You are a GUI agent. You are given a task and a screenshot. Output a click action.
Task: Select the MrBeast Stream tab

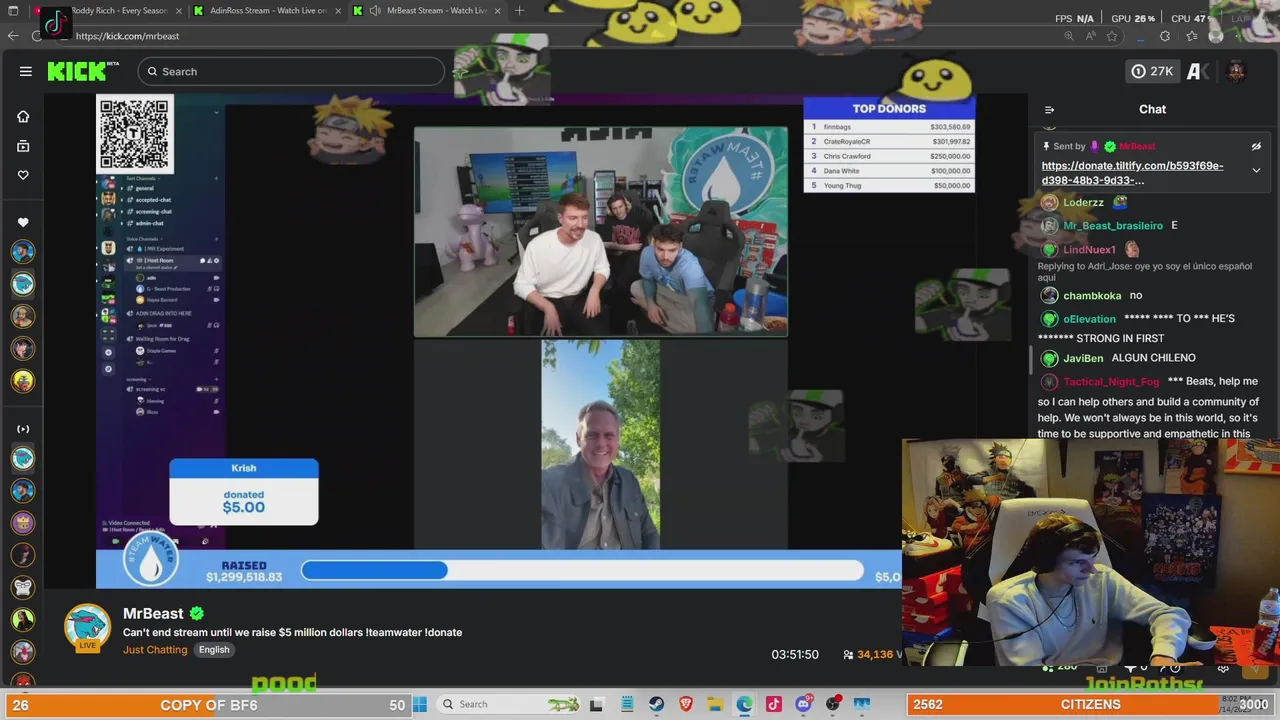click(430, 11)
